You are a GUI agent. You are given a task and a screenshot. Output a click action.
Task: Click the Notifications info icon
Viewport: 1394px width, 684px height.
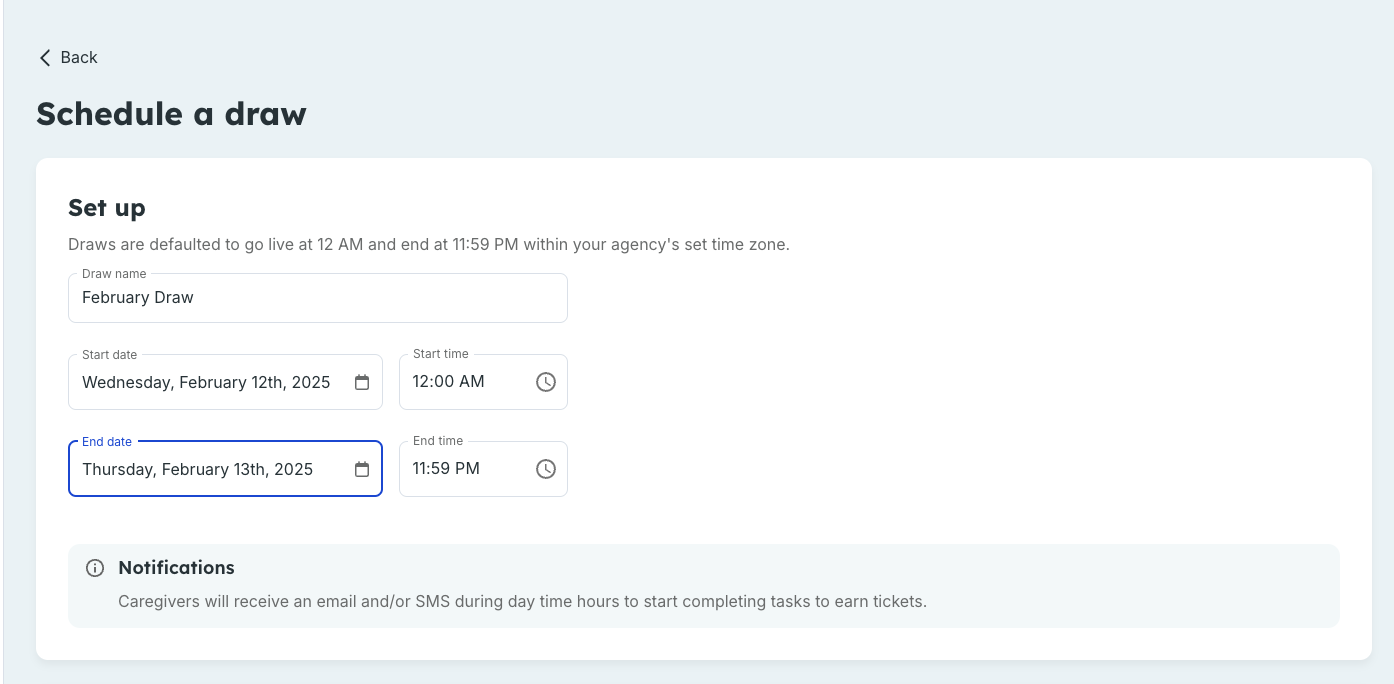95,568
